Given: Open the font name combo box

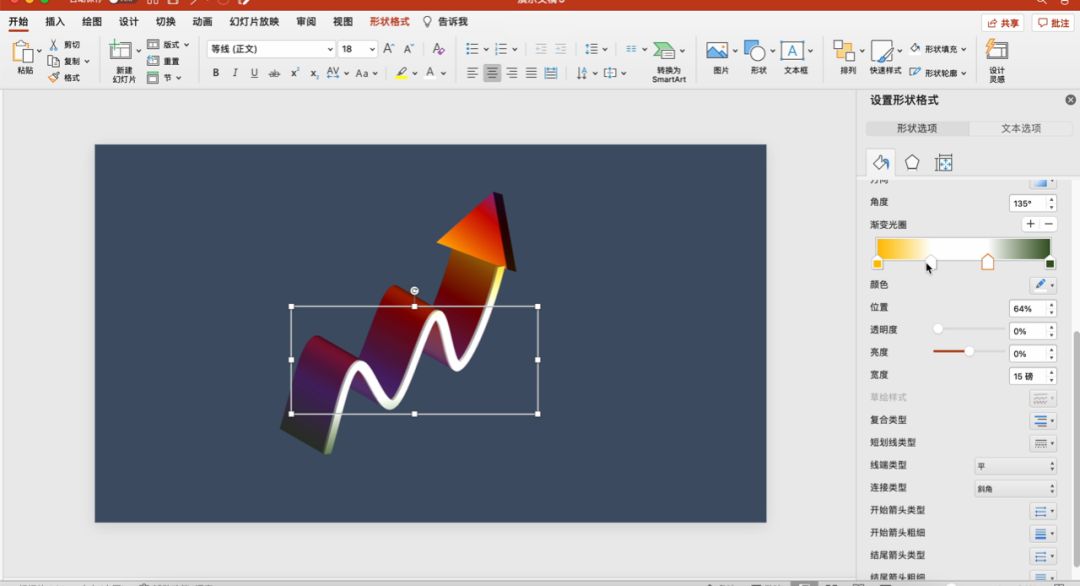Looking at the screenshot, I should 271,49.
